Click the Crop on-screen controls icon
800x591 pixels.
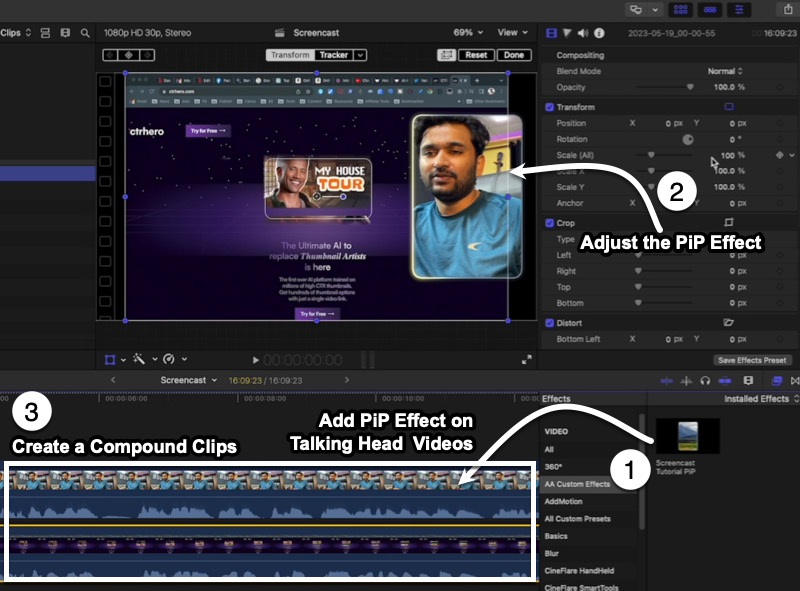tap(729, 222)
